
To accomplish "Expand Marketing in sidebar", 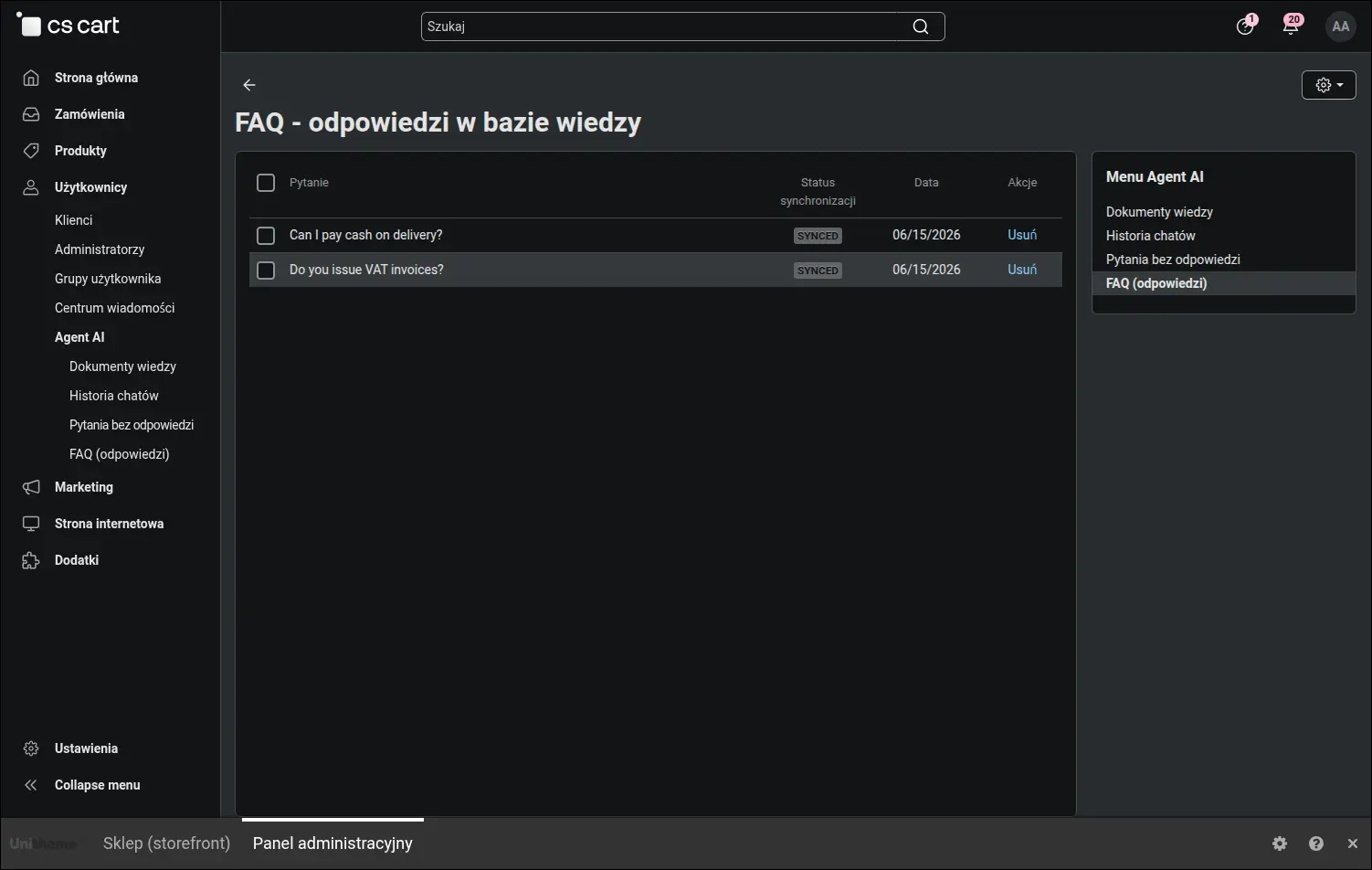I will click(x=84, y=487).
